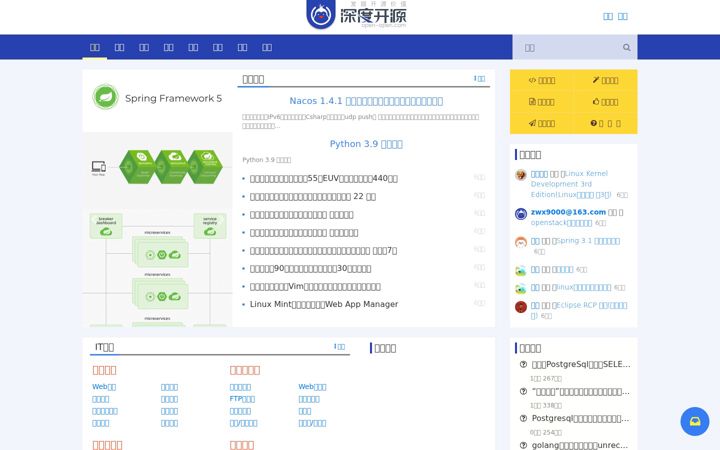Open the news item mentioning Vim

(x=315, y=287)
